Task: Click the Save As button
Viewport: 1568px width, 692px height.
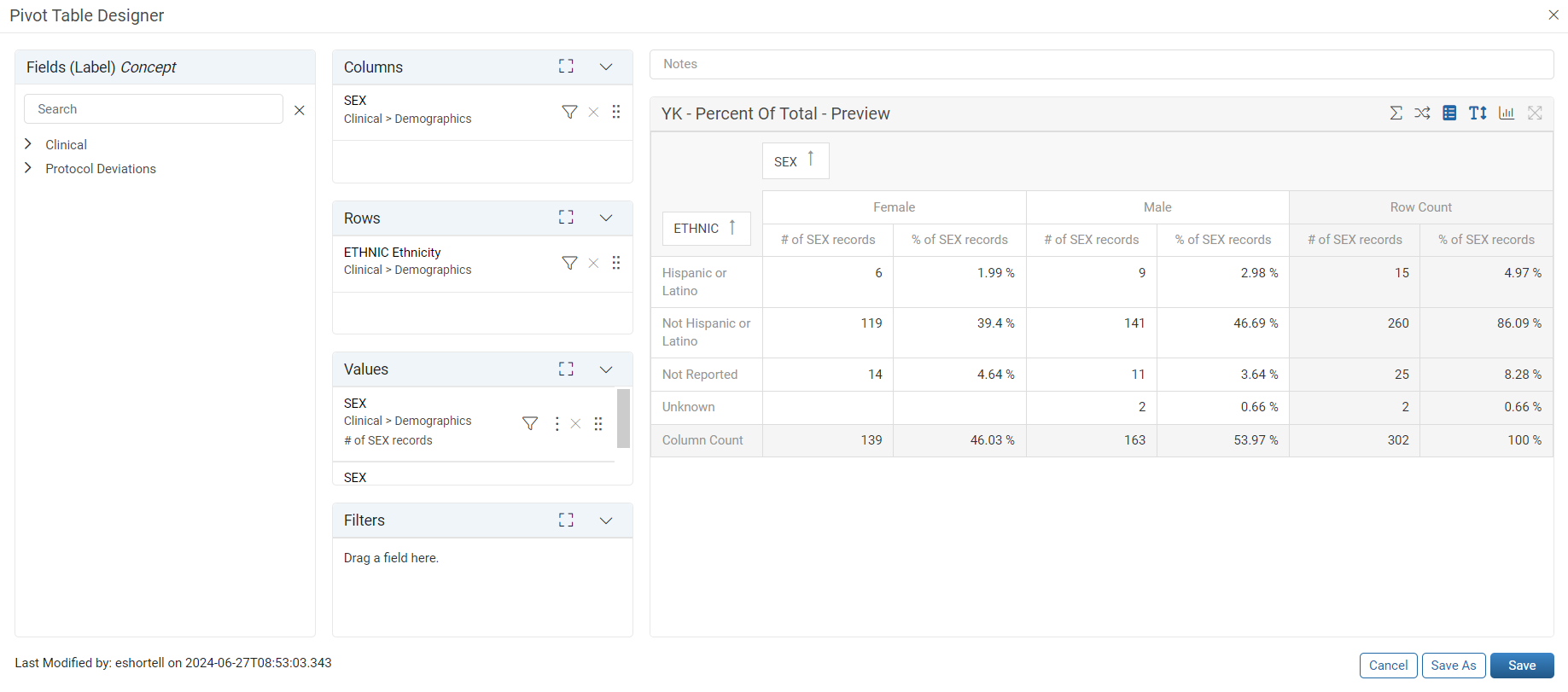Action: click(x=1454, y=666)
